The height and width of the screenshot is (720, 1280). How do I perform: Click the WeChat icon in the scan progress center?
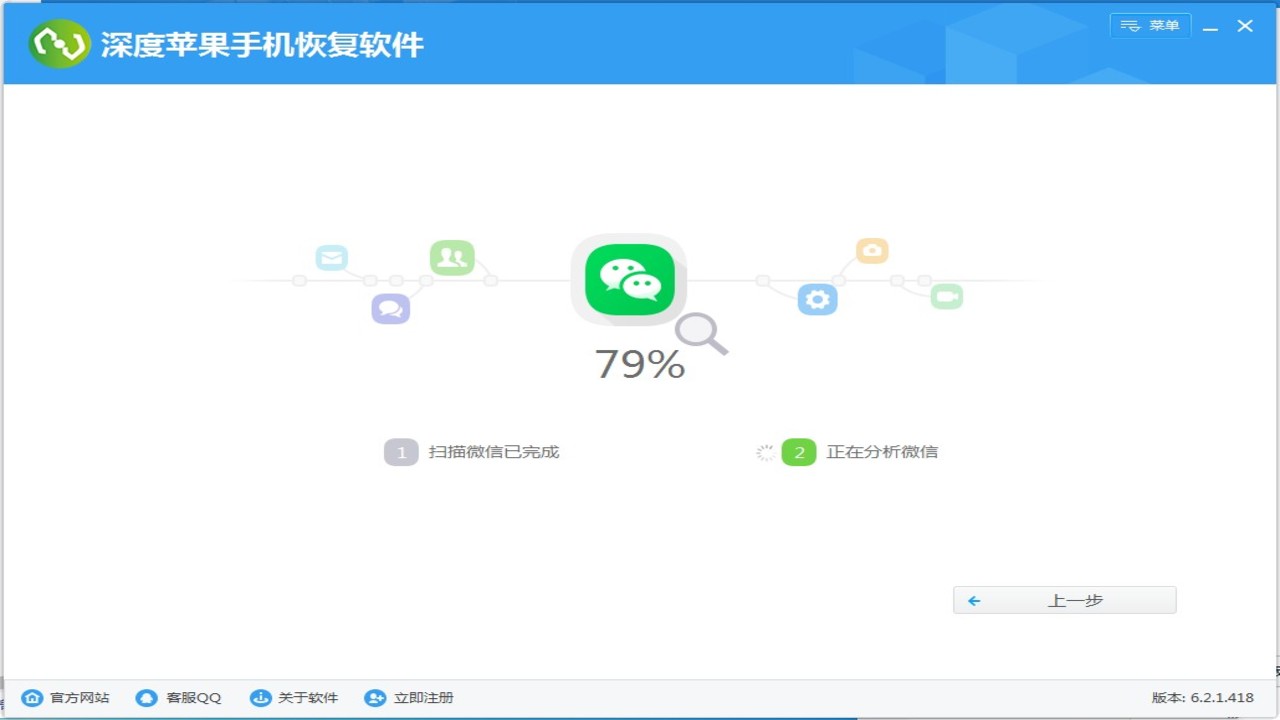(x=628, y=279)
